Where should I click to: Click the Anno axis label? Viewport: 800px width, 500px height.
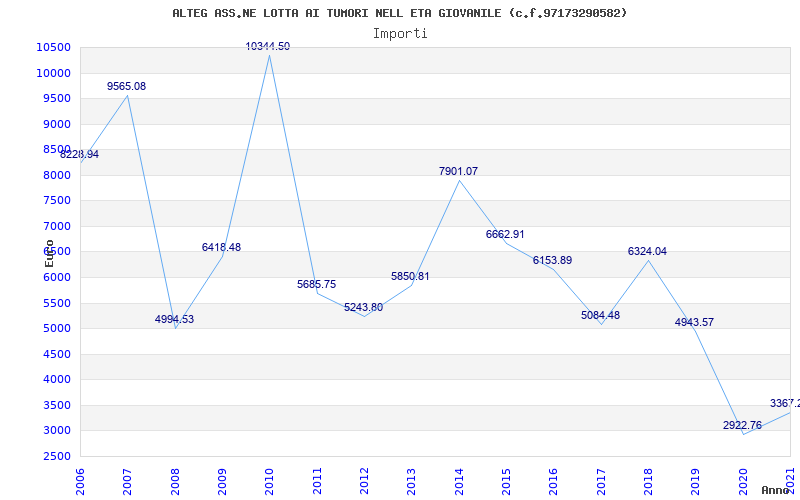[776, 490]
